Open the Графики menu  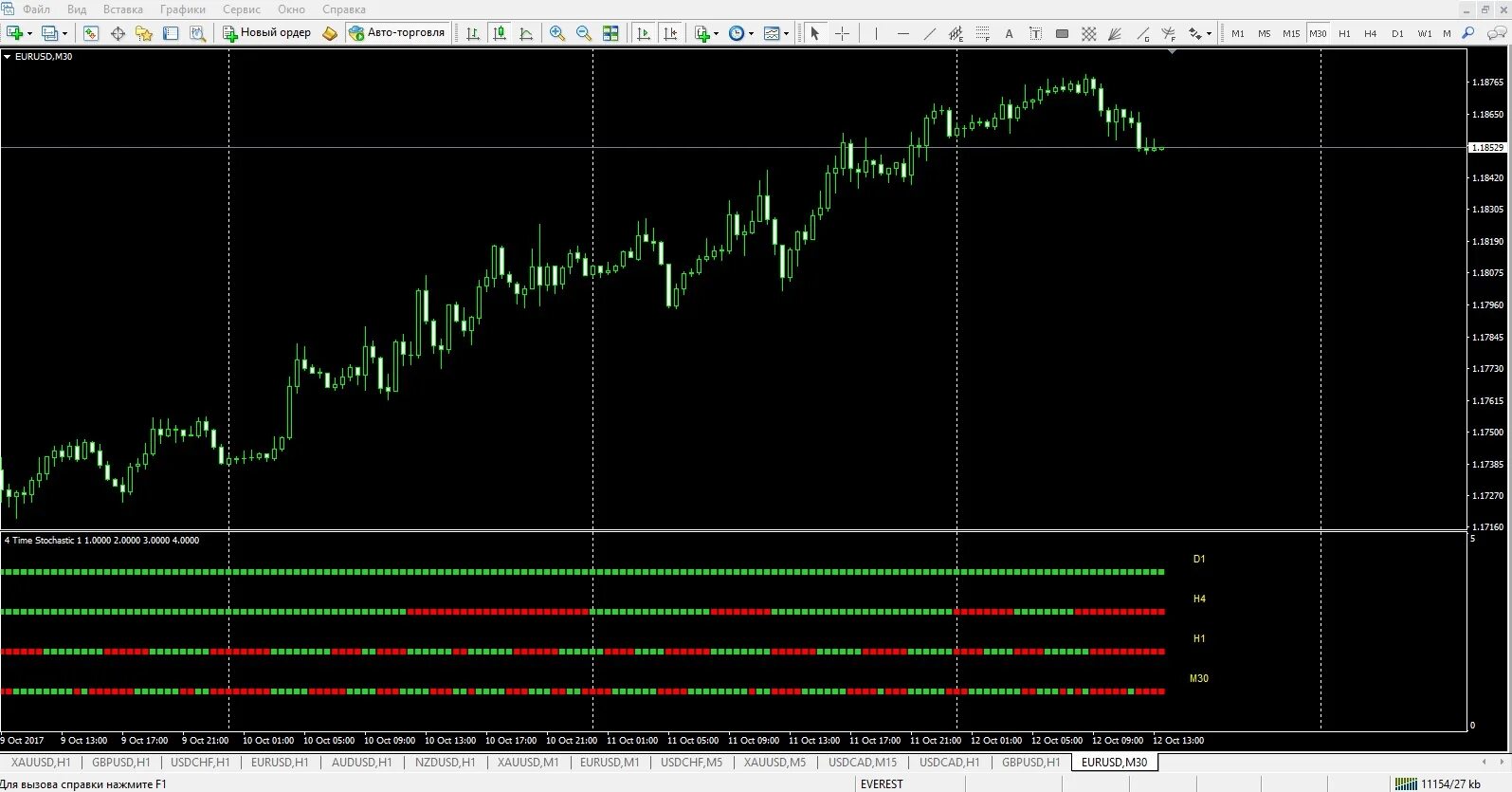pos(183,9)
